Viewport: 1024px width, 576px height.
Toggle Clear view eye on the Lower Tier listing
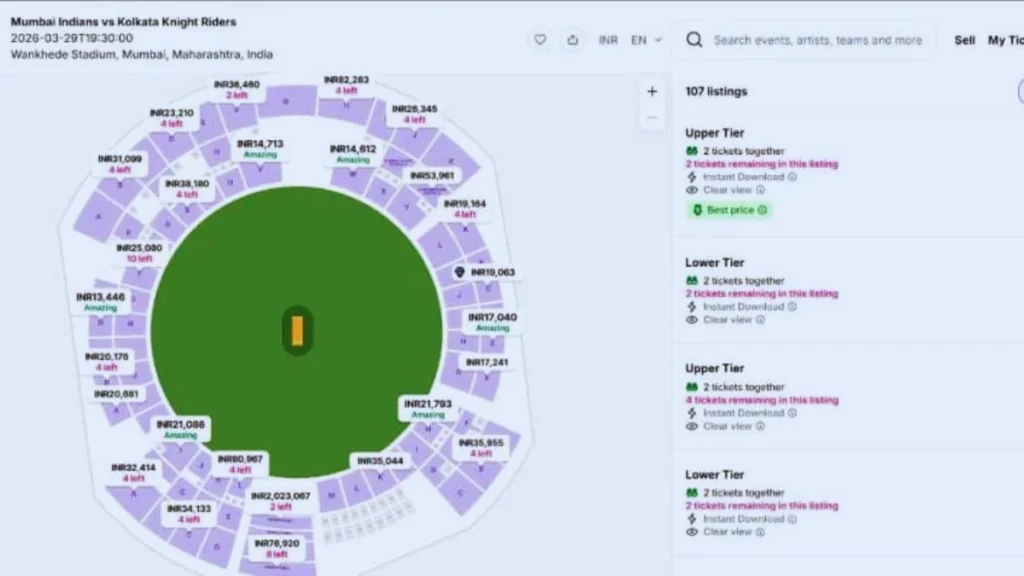pos(690,320)
